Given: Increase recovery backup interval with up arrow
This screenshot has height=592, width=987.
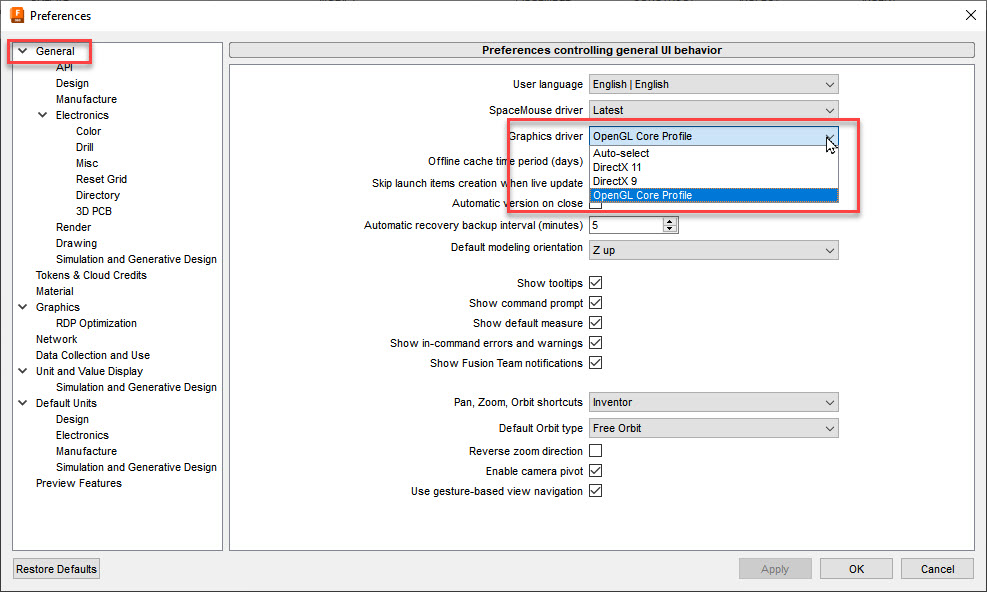Looking at the screenshot, I should (x=670, y=221).
